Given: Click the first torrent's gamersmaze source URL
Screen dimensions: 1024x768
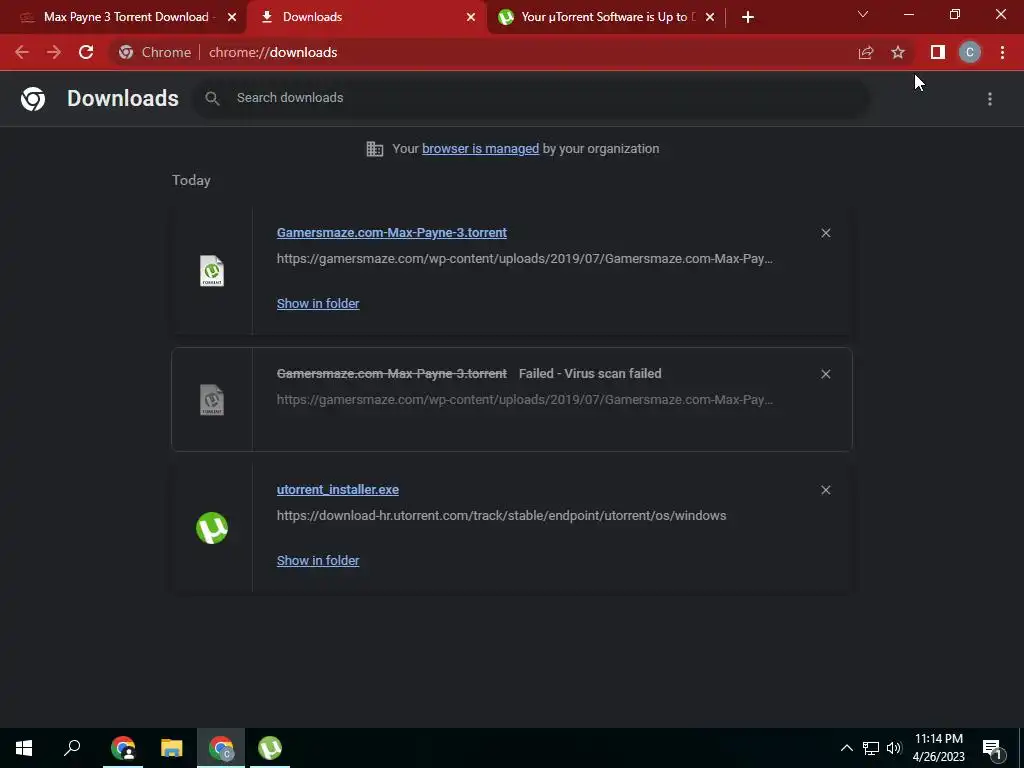Looking at the screenshot, I should 524,259.
